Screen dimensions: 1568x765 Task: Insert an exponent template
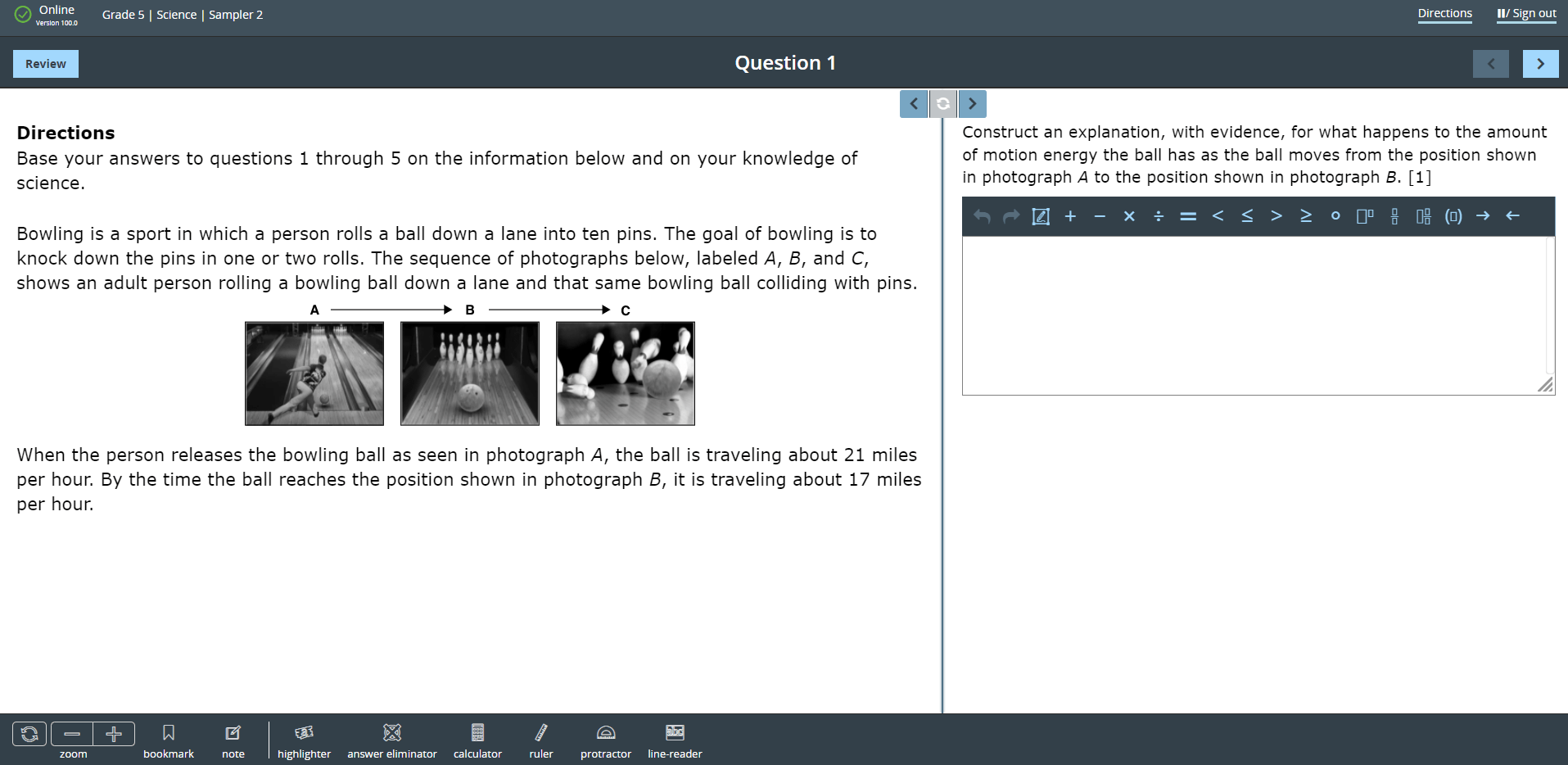coord(1365,216)
